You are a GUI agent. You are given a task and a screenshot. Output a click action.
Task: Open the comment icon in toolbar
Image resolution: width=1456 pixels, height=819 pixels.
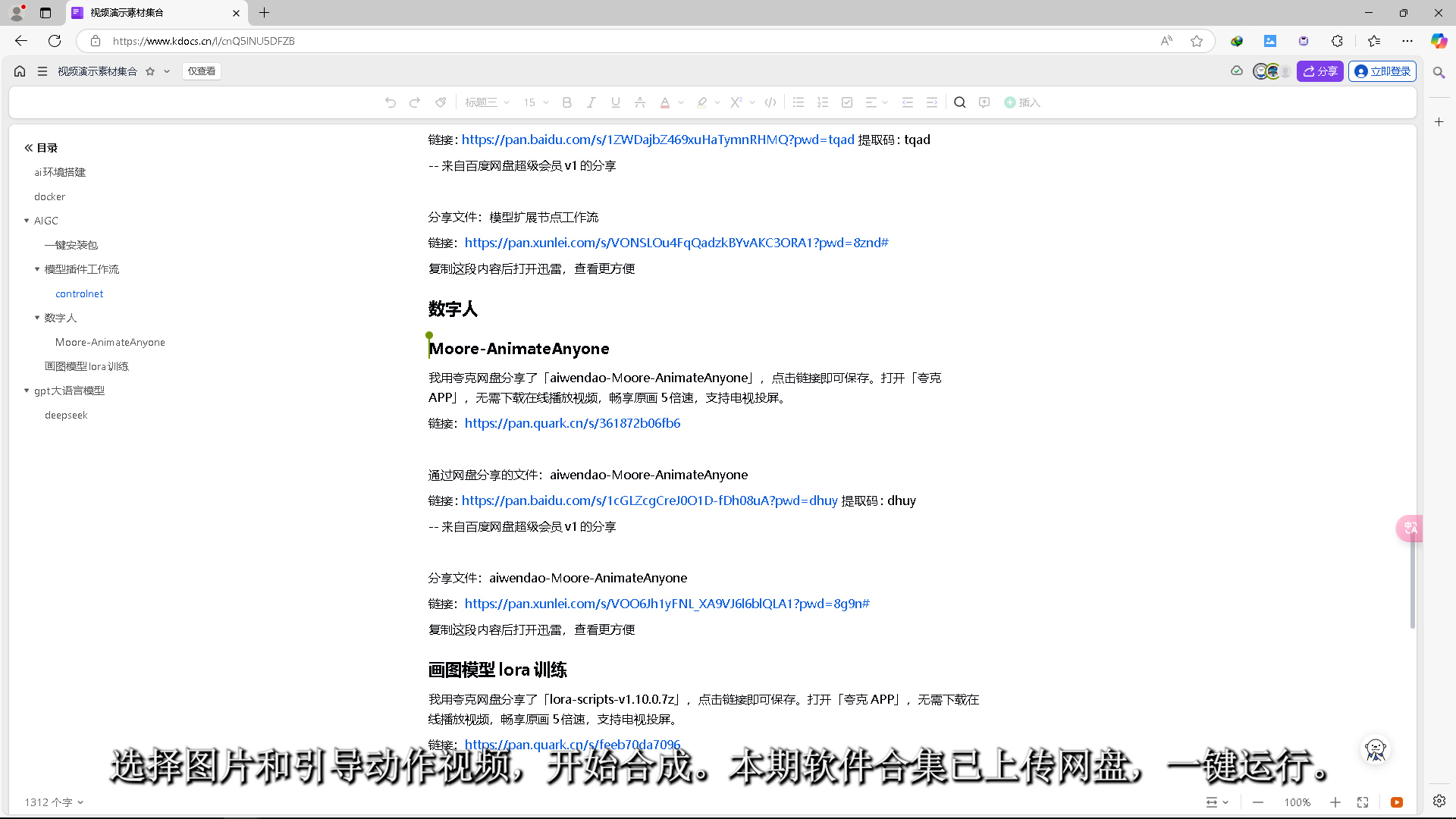click(x=984, y=102)
